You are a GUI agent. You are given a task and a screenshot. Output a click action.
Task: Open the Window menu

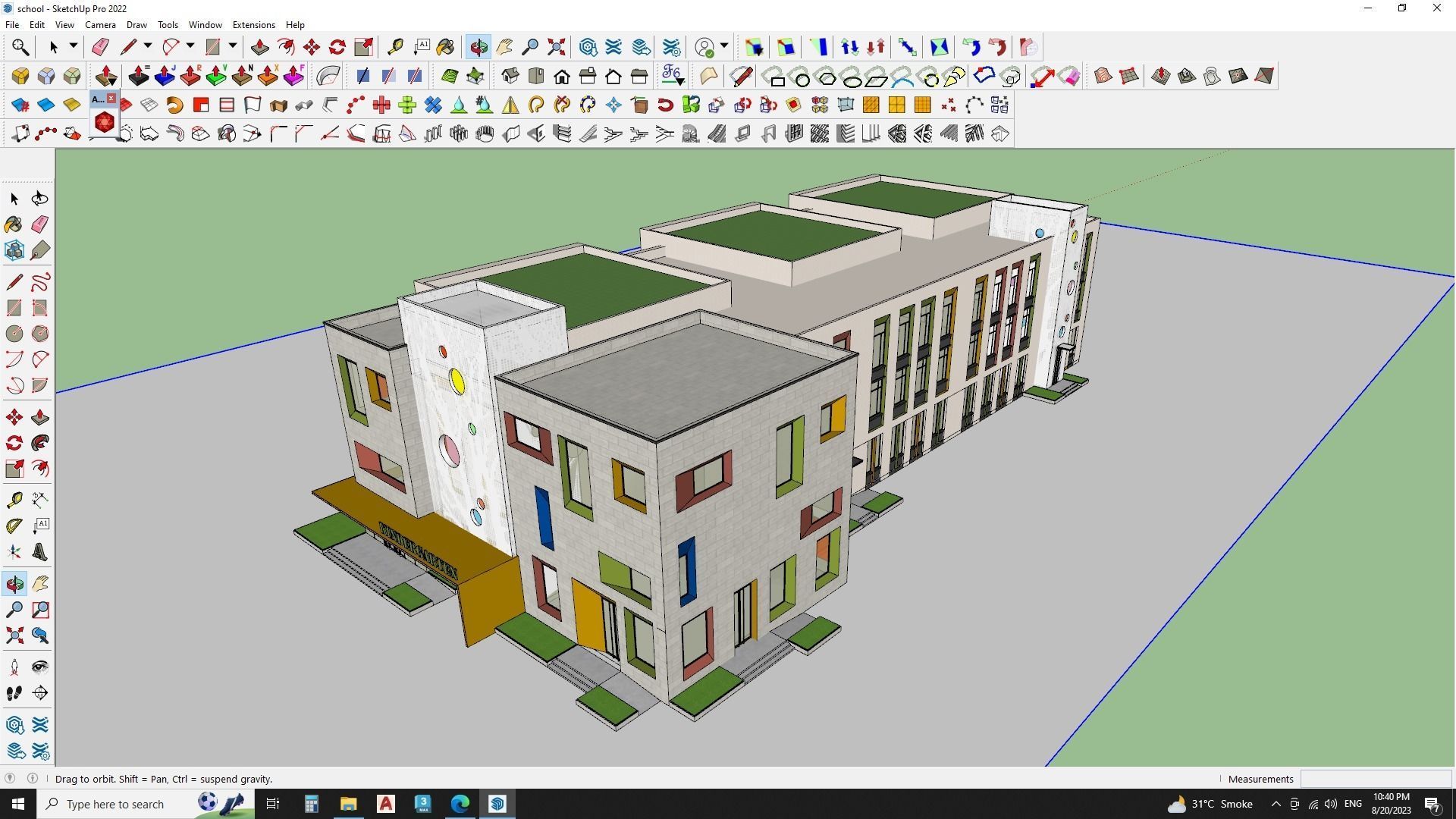205,25
